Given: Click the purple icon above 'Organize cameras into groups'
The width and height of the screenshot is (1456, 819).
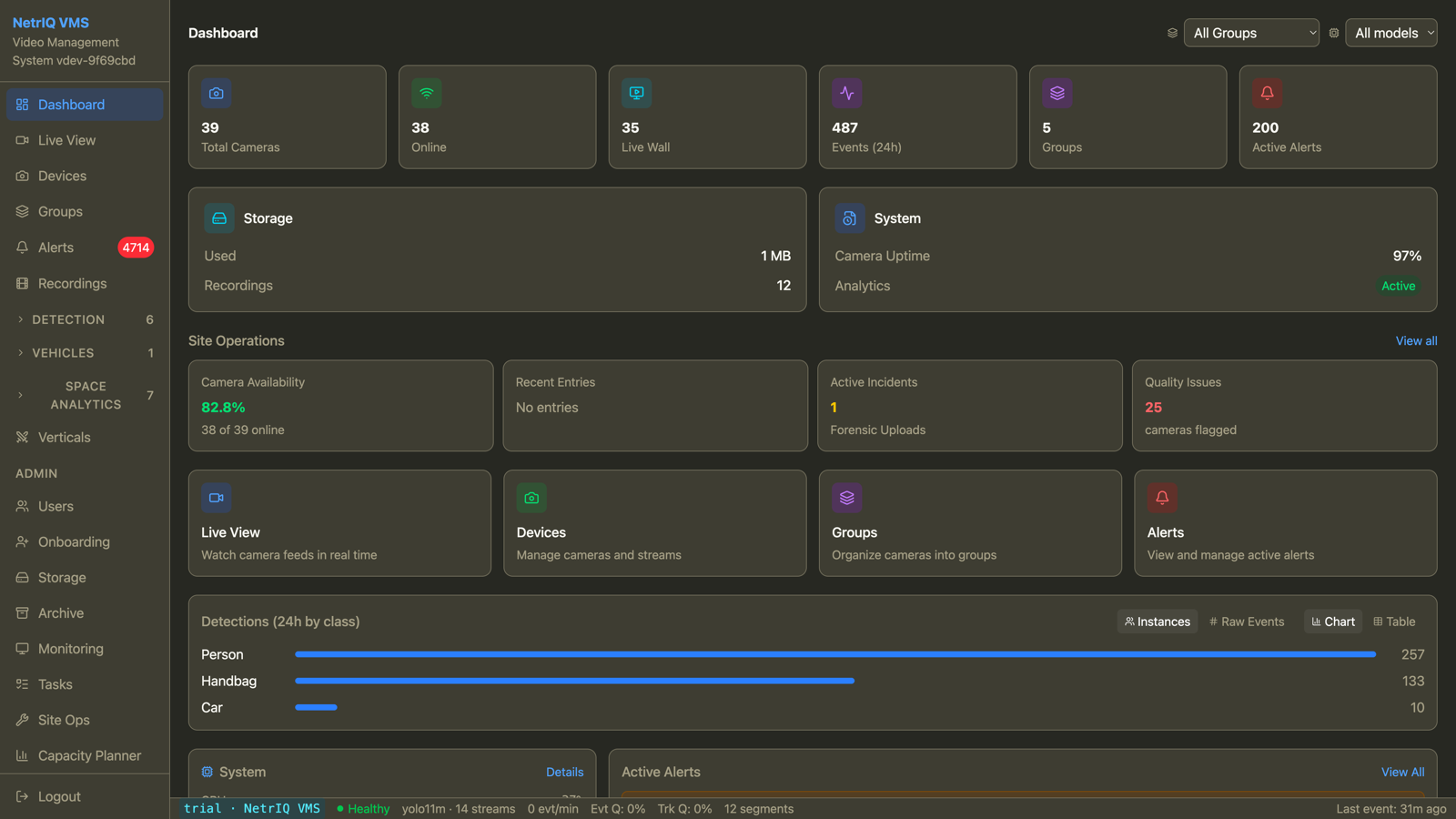Looking at the screenshot, I should [x=847, y=498].
